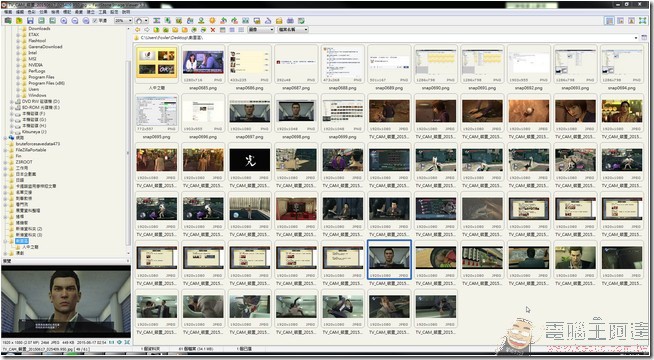
Task: Click the blue floppy Save As icon
Action: click(x=30, y=20)
